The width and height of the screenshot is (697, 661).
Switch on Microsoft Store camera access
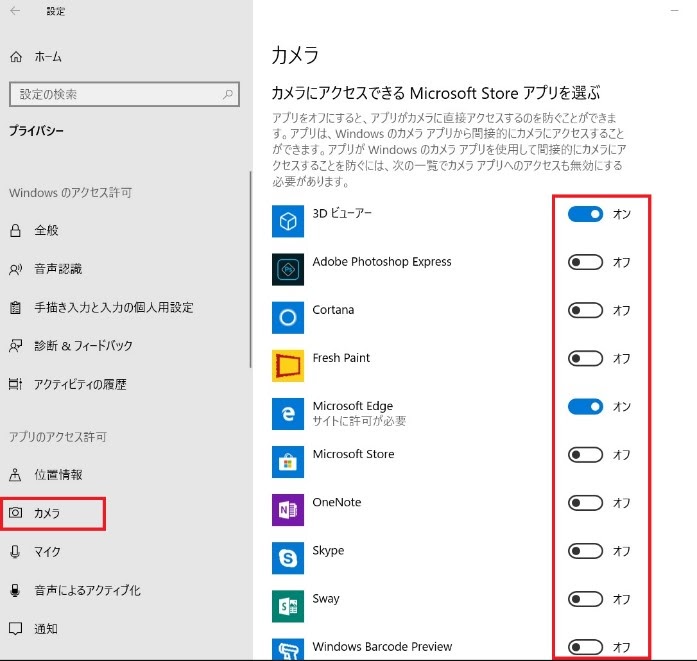pos(585,455)
